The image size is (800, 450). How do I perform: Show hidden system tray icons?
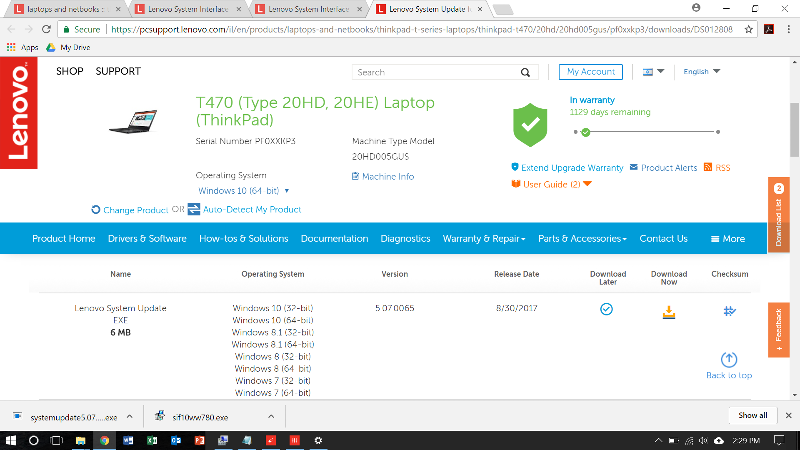pos(658,440)
